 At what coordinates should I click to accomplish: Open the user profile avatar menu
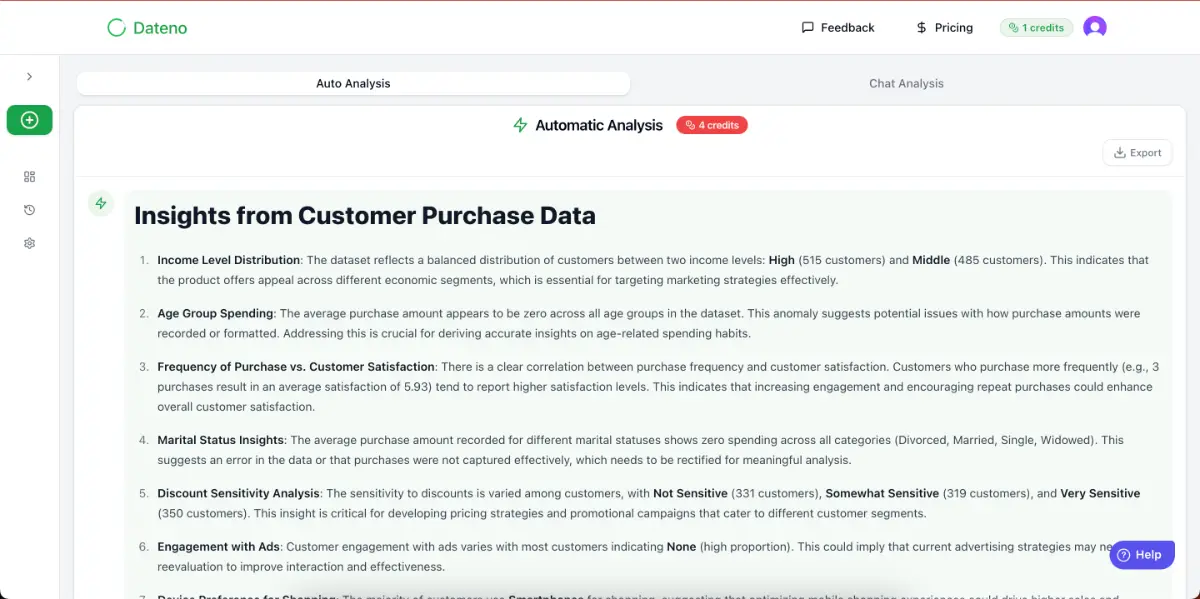point(1095,28)
